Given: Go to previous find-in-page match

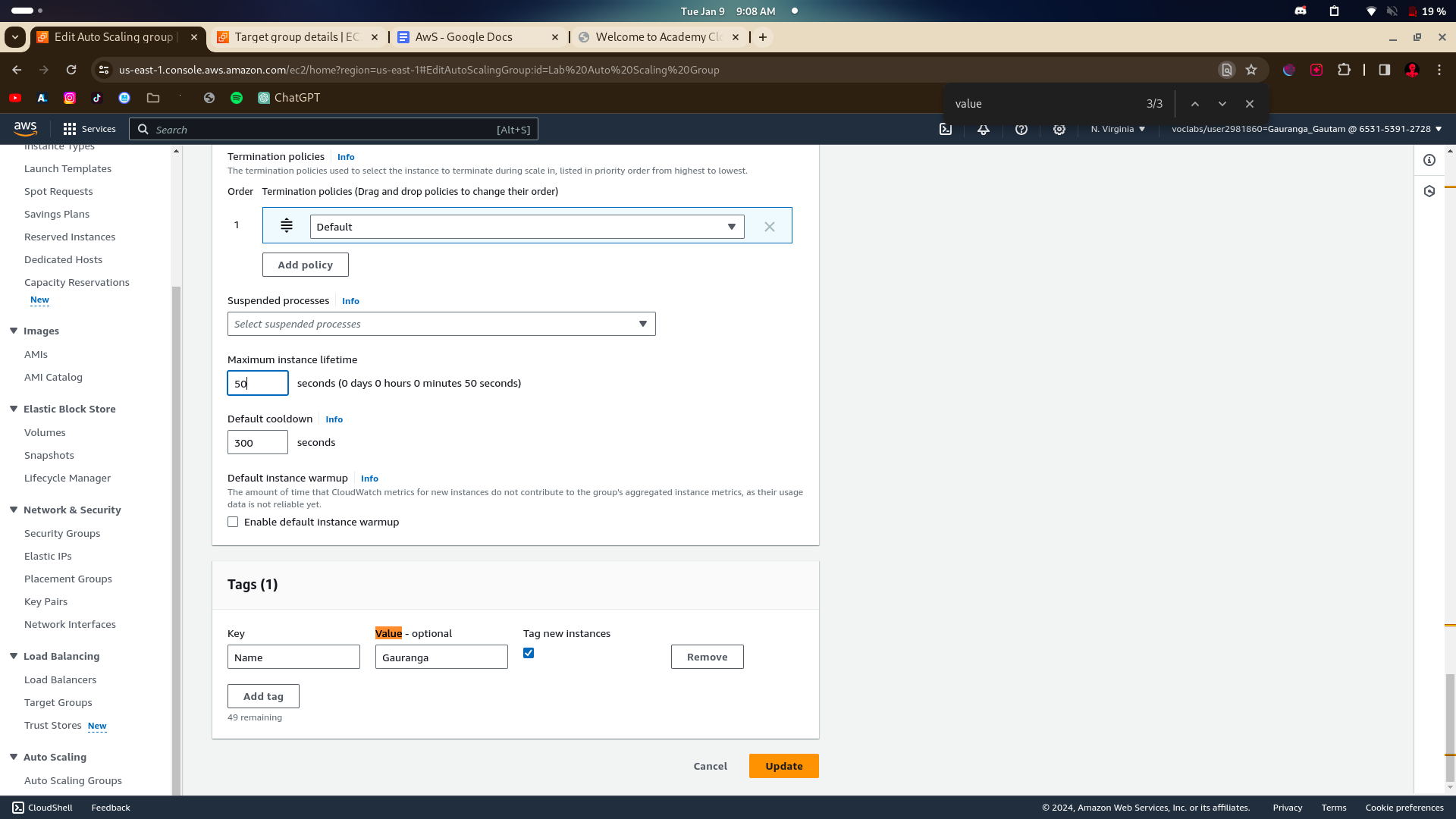Looking at the screenshot, I should point(1195,104).
